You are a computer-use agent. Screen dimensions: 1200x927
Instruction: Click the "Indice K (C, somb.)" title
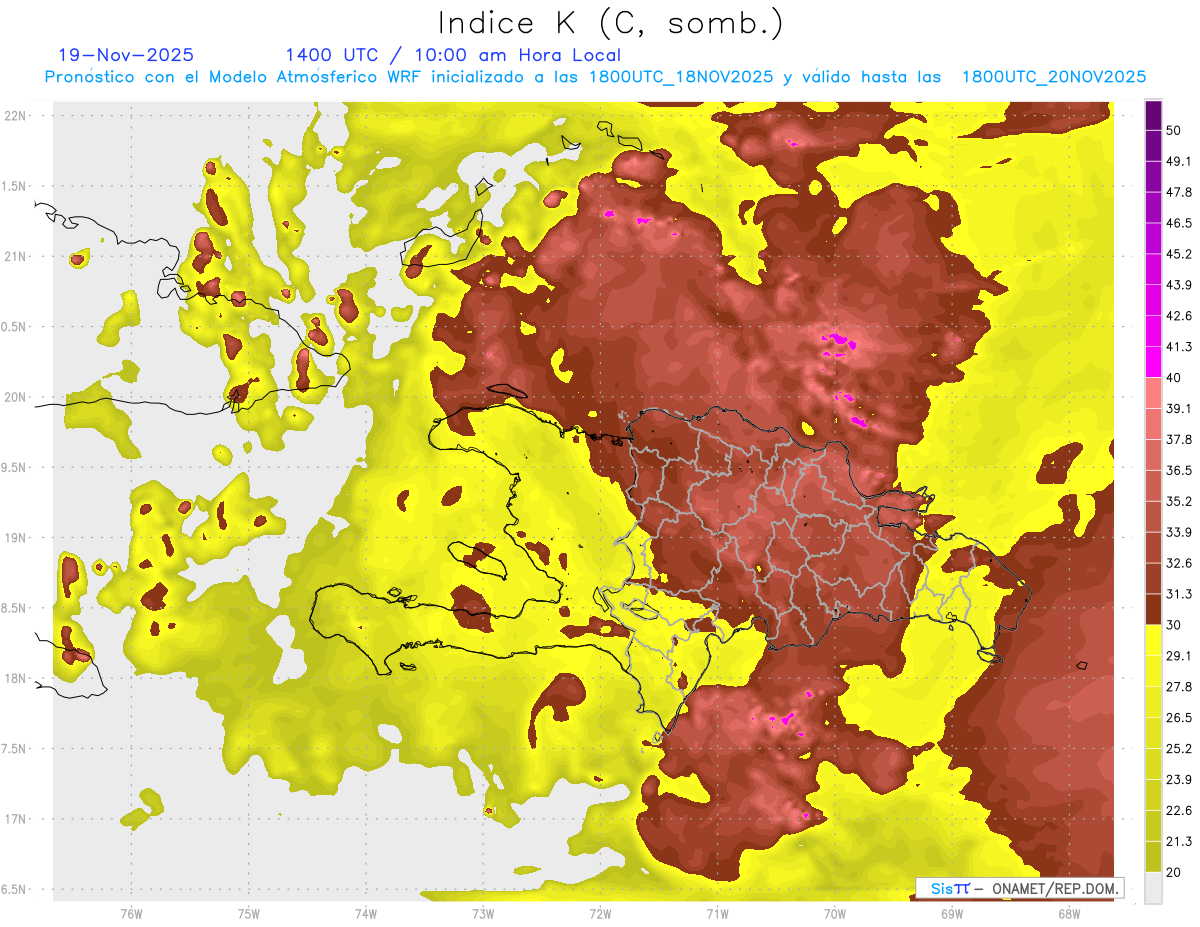610,24
